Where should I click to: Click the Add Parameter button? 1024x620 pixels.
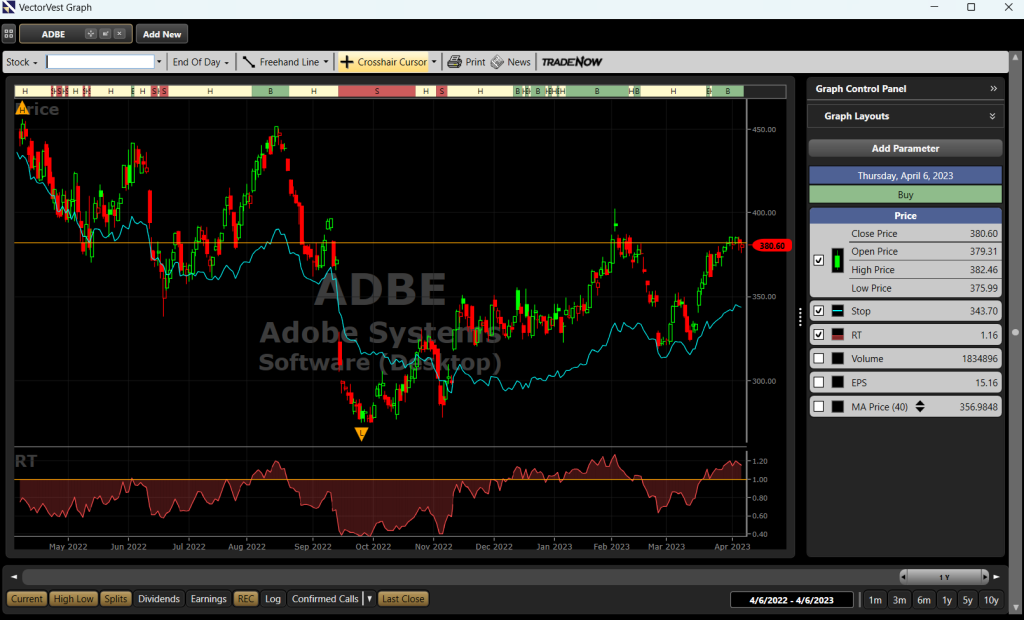(x=905, y=148)
